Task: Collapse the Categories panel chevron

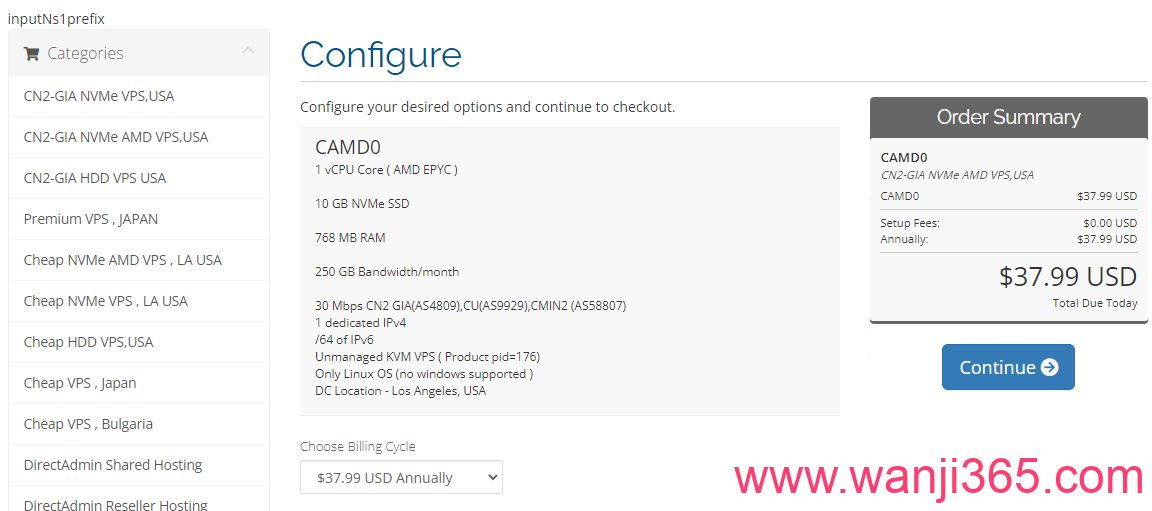Action: (x=248, y=51)
